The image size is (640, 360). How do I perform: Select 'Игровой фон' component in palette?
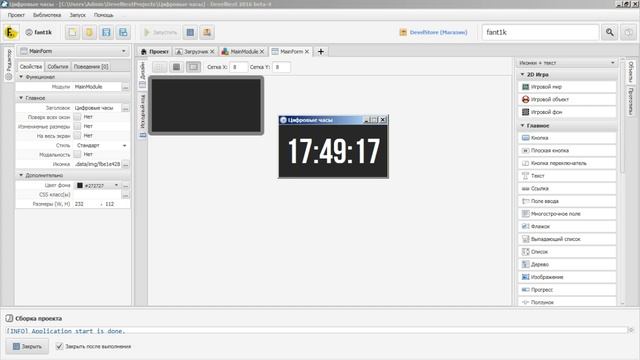tap(567, 112)
